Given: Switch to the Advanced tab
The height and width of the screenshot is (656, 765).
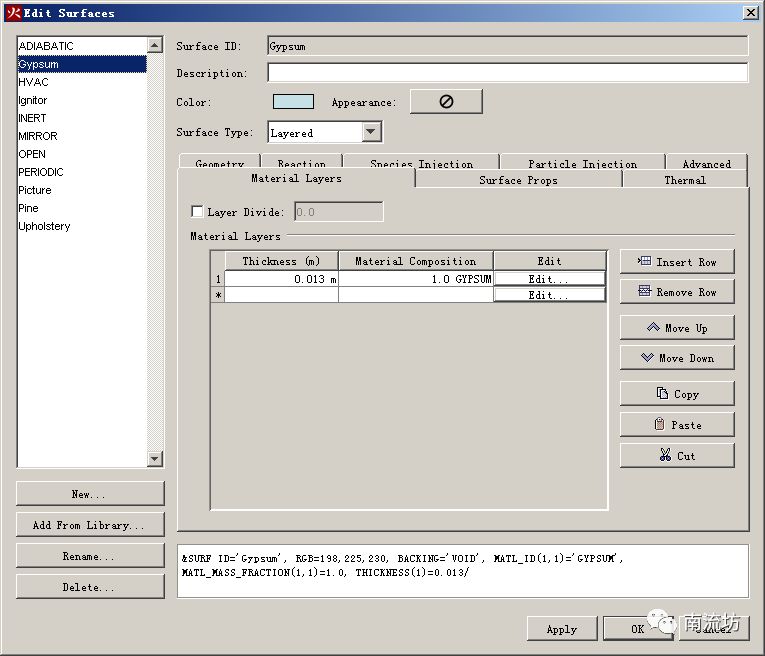Looking at the screenshot, I should tap(706, 163).
